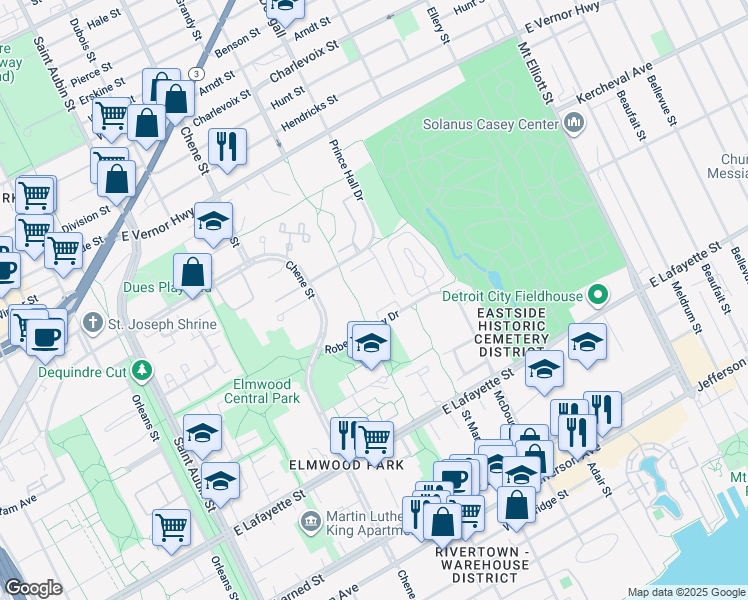Screen dimensions: 748x600
Task: Click the Martin Luther King Apartments label
Action: (365, 523)
